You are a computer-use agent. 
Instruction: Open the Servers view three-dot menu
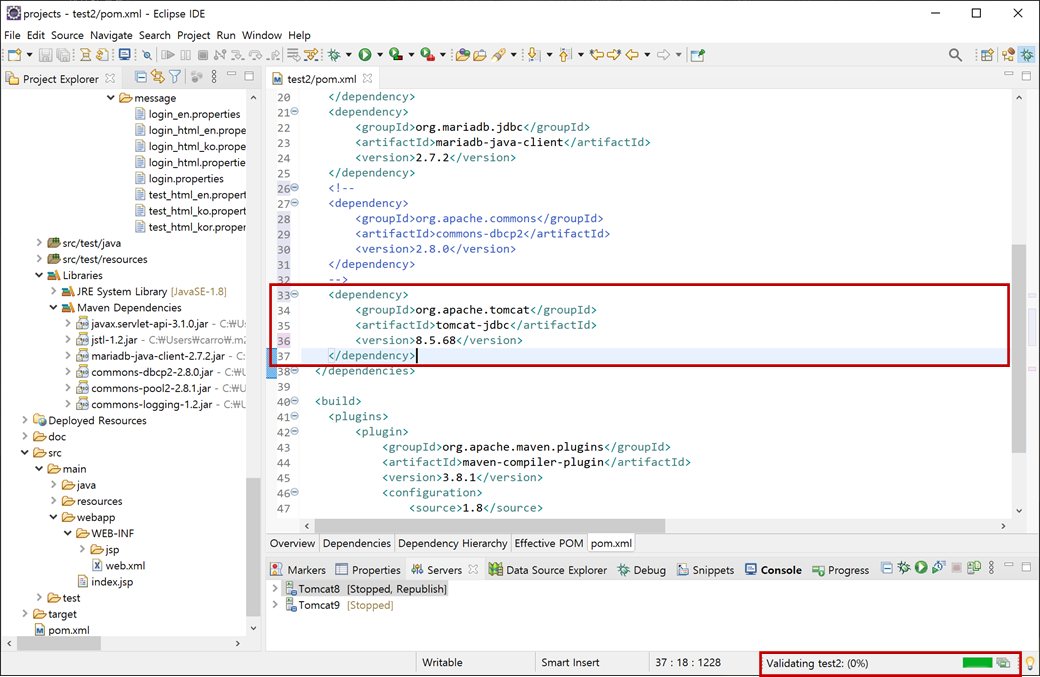pos(992,568)
